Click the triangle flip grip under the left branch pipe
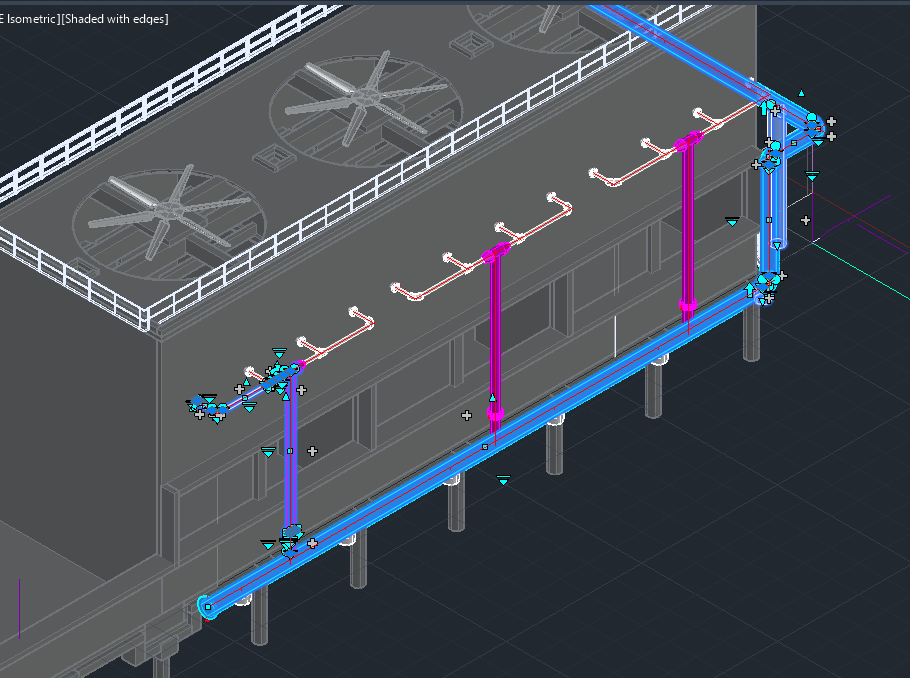Screen dimensions: 910x678 pos(248,408)
